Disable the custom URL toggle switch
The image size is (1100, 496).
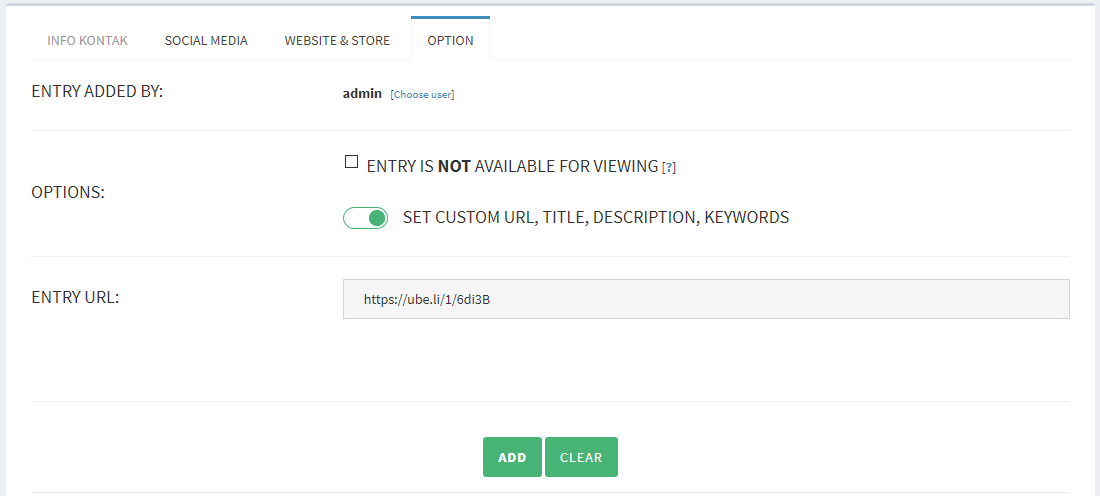pyautogui.click(x=365, y=218)
